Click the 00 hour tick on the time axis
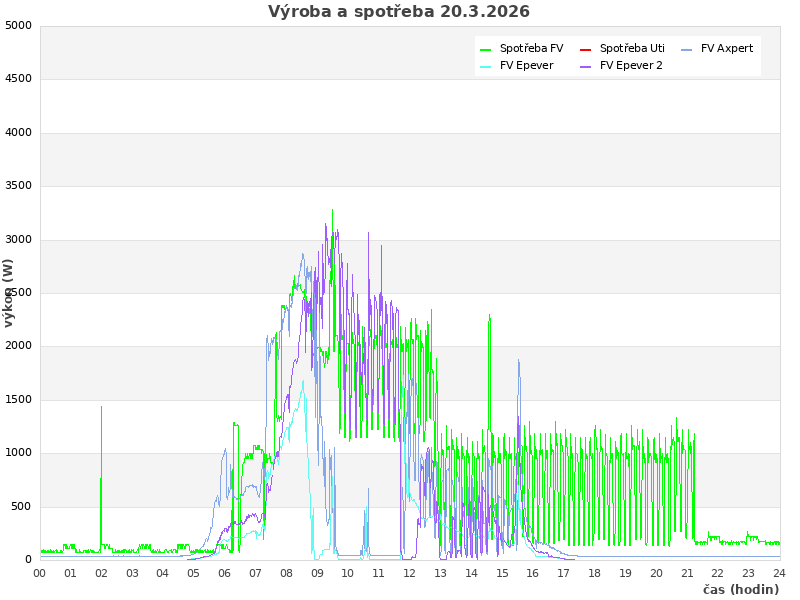 (x=40, y=573)
